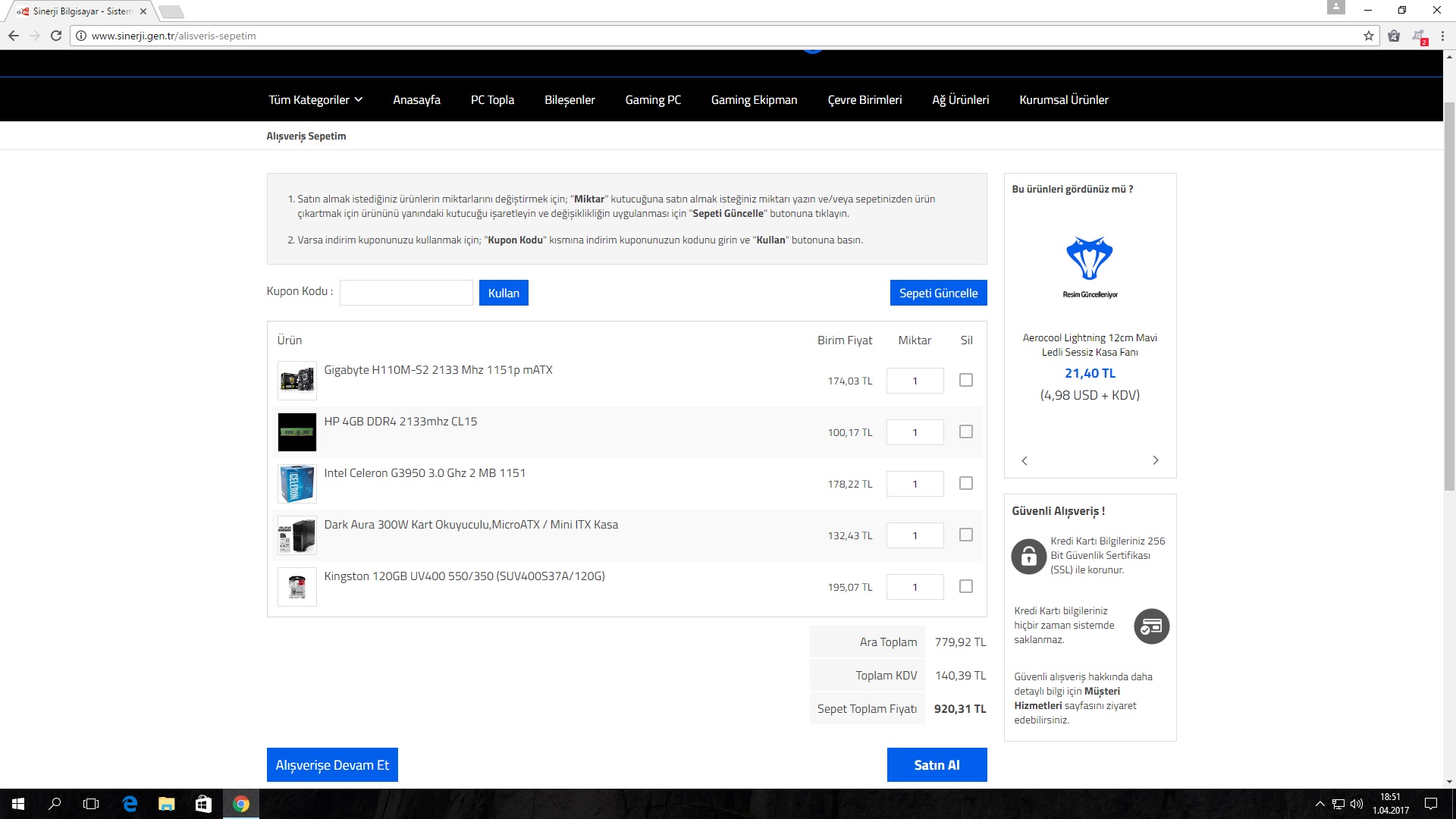Click the SSL padlock icon in Güvenli Alışveriş
The width and height of the screenshot is (1456, 819).
(x=1029, y=557)
